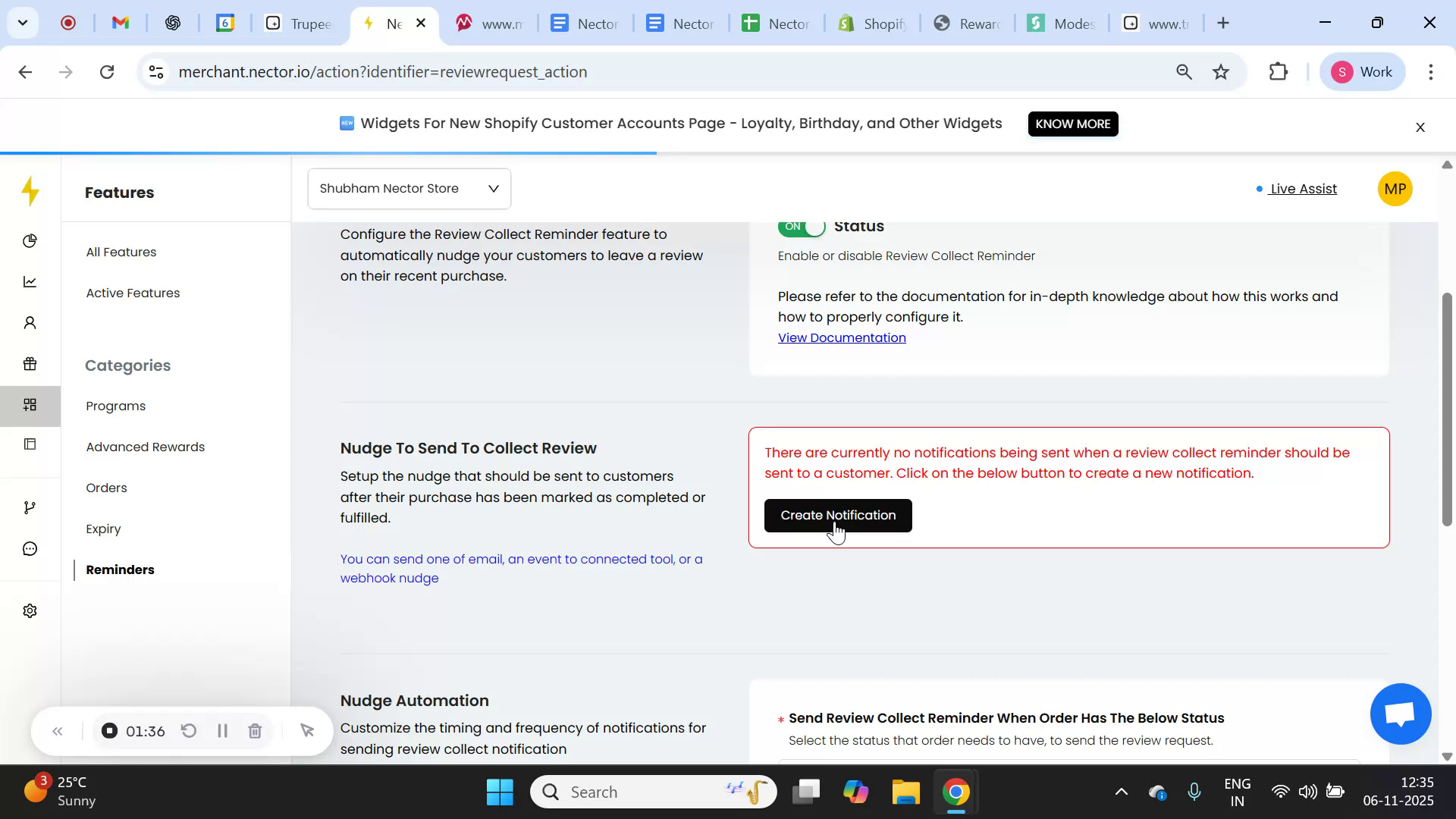Viewport: 1456px width, 819px height.
Task: Open the chat bubble support icon
Action: click(30, 548)
